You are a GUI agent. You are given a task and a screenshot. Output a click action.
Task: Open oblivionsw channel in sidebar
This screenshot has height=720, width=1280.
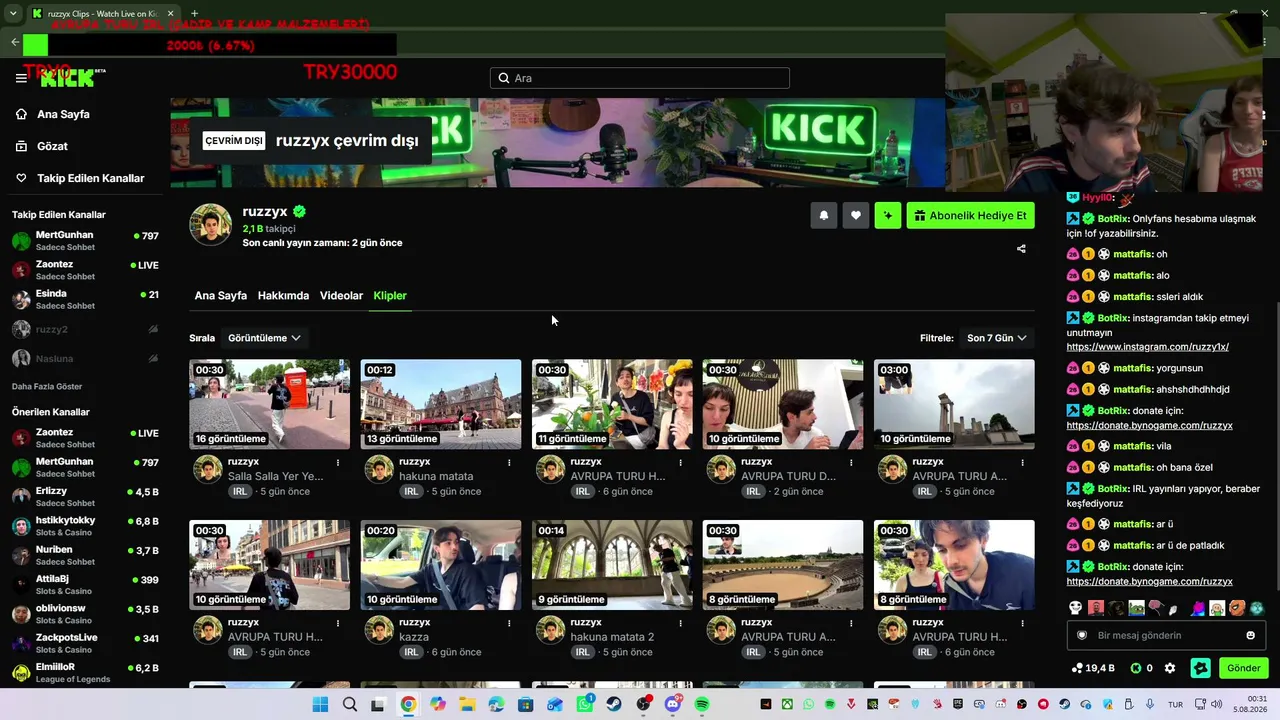(85, 614)
